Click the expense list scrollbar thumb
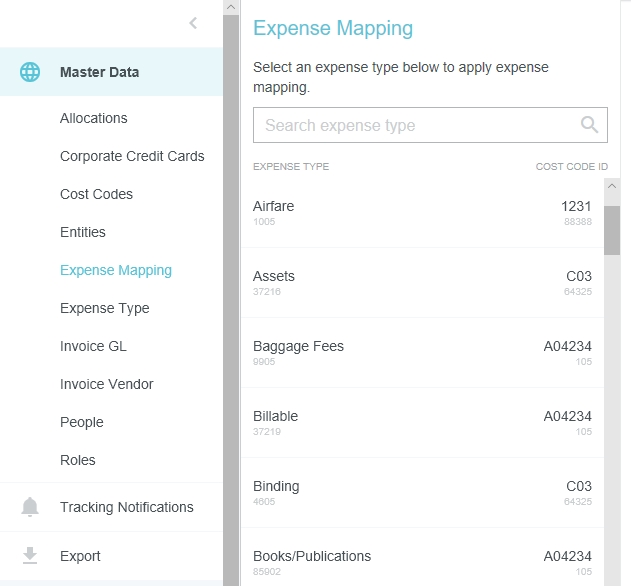 (x=612, y=230)
